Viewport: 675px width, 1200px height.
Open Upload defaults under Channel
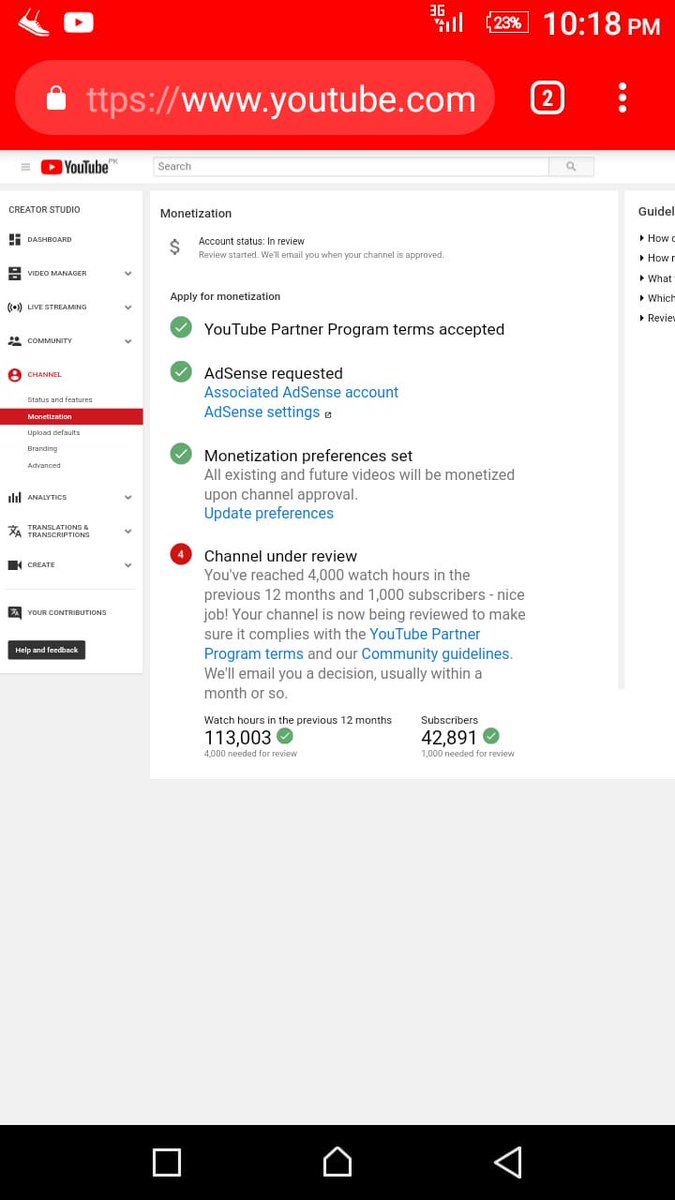click(54, 433)
